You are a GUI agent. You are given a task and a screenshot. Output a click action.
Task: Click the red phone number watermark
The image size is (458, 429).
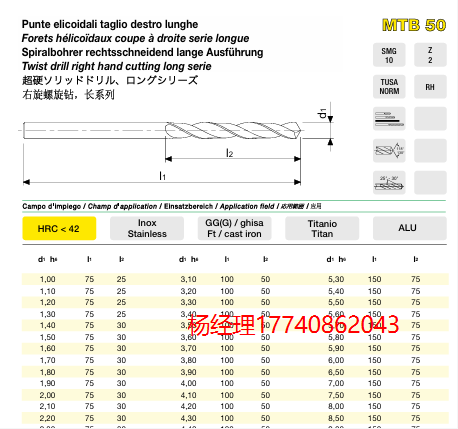(x=293, y=325)
